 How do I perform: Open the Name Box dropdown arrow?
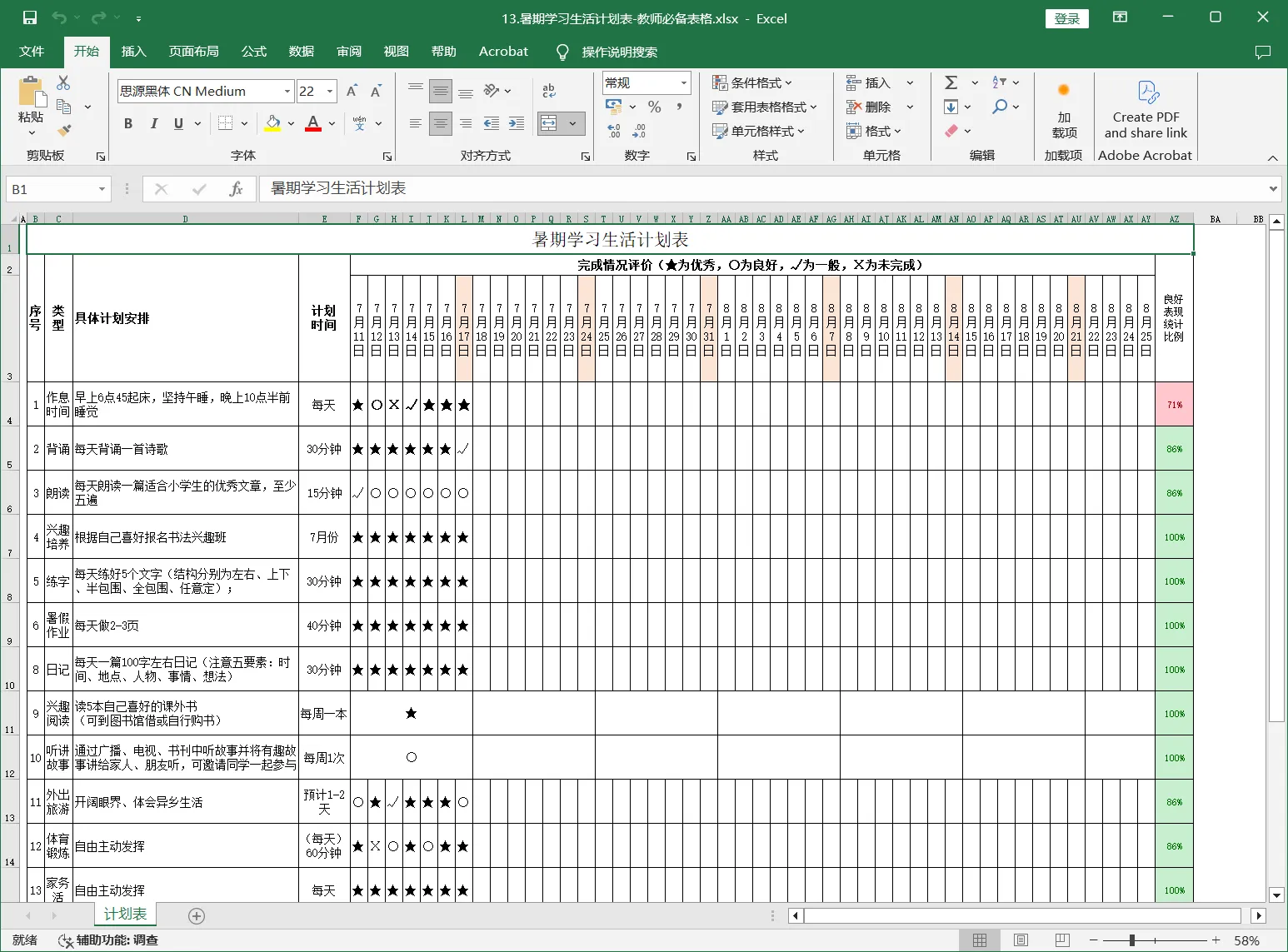(x=102, y=189)
